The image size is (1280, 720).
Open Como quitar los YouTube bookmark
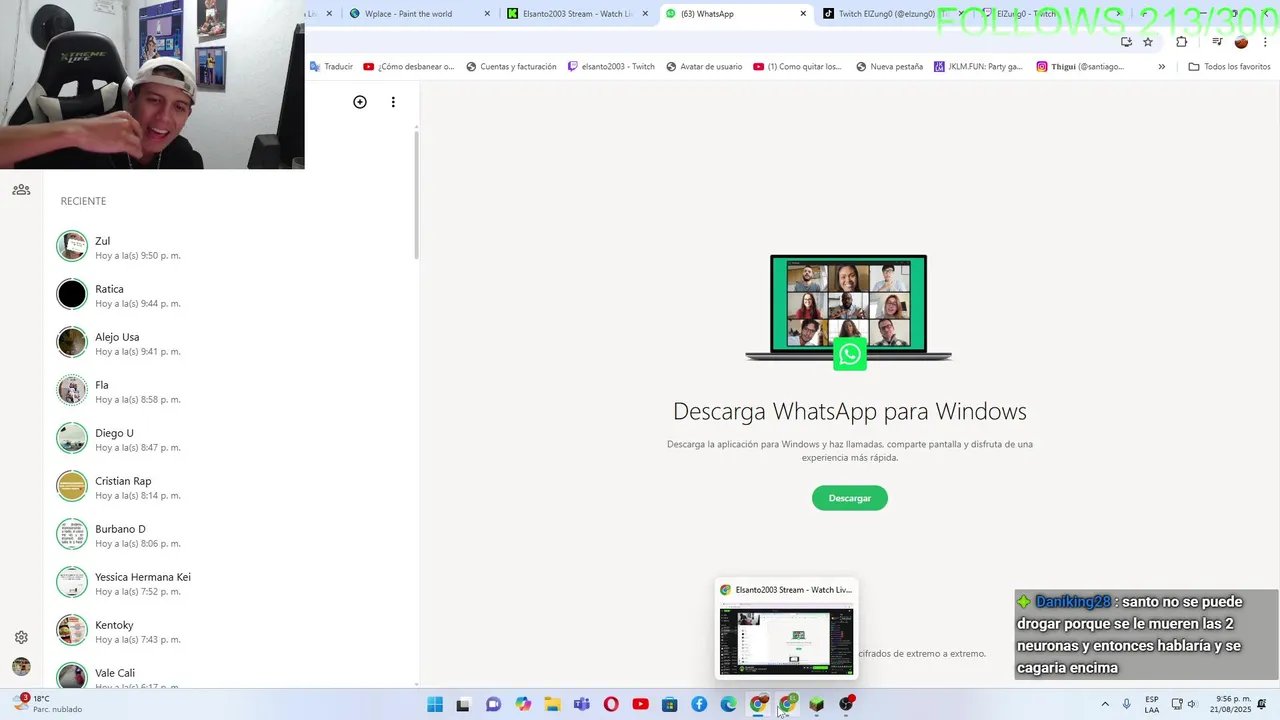(x=798, y=67)
